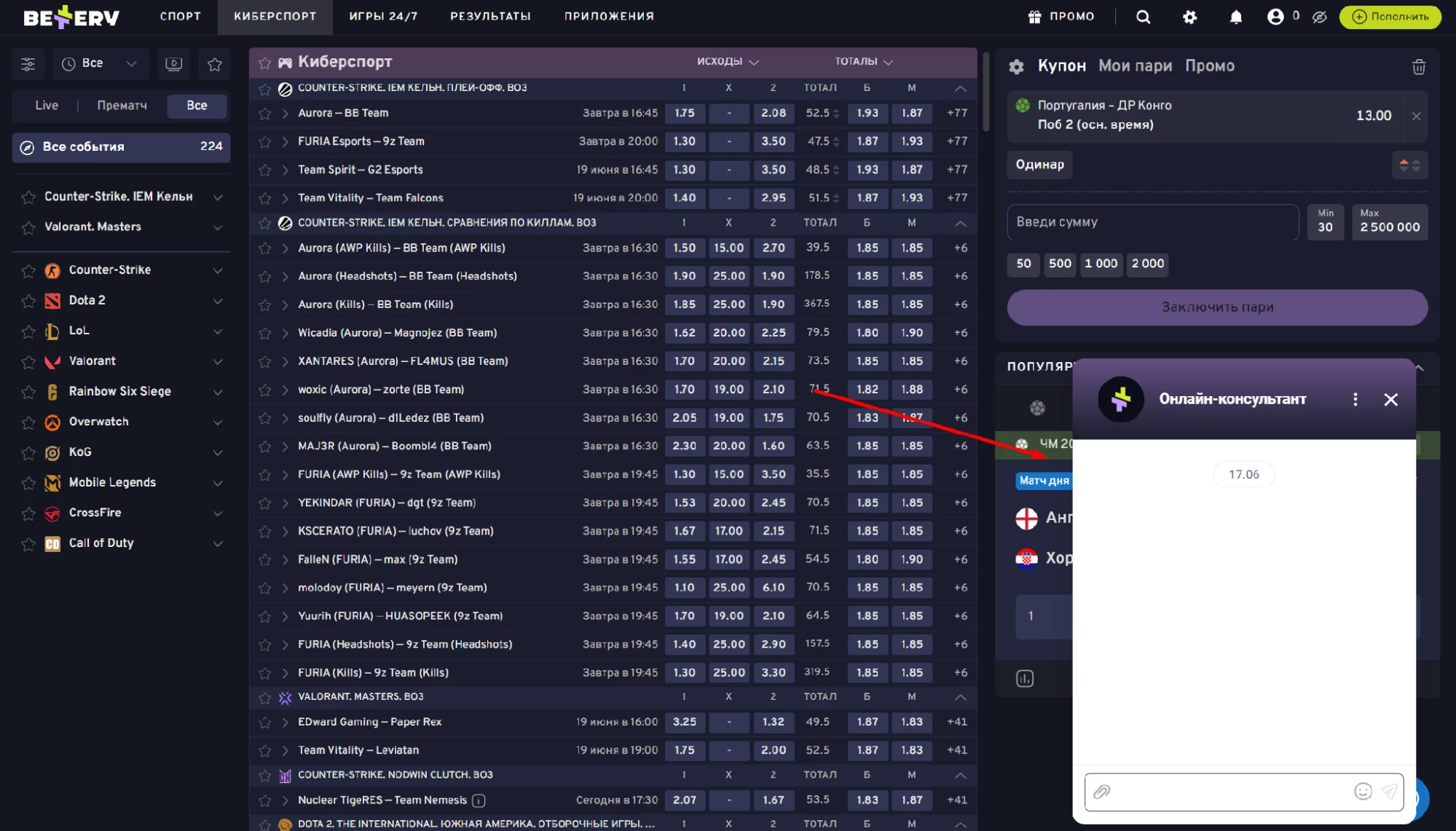Open the ПРИЛОЖЕНИЯ top menu

609,17
